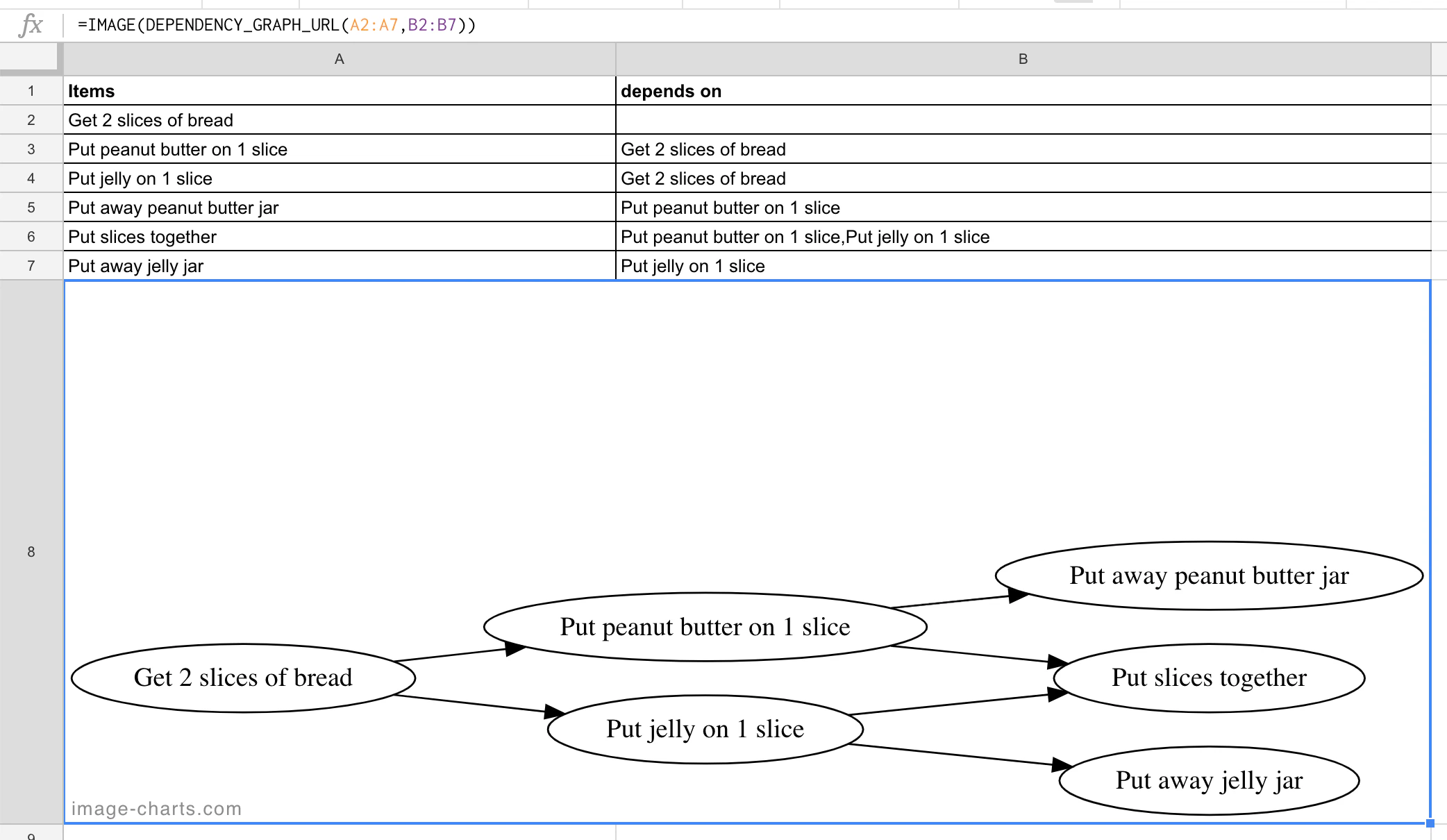Click the Put away jelly jar node
The image size is (1447, 840).
(1210, 780)
